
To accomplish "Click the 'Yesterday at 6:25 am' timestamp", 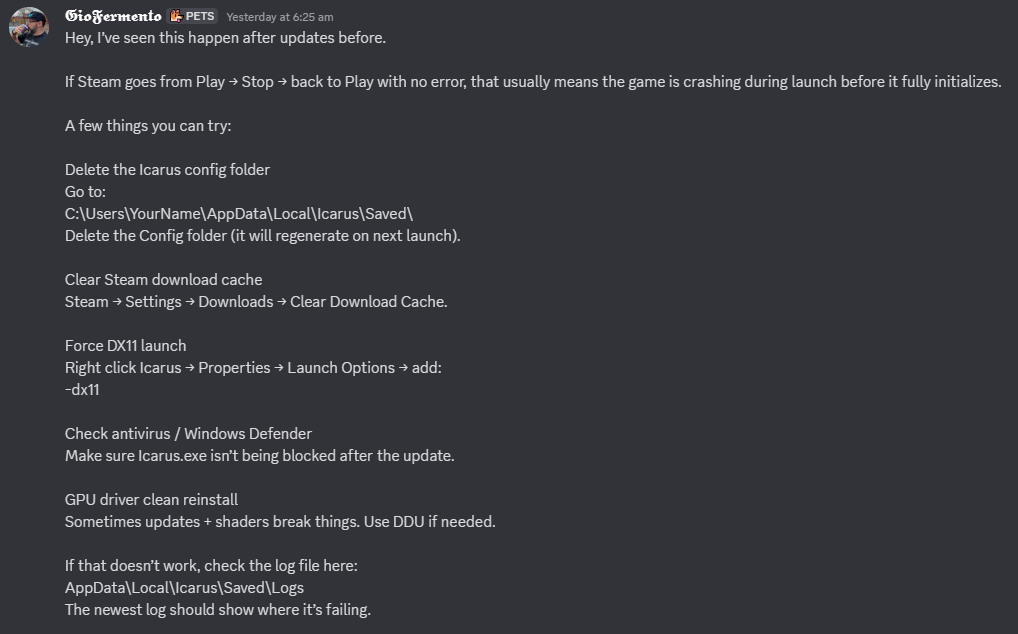I will pyautogui.click(x=280, y=17).
